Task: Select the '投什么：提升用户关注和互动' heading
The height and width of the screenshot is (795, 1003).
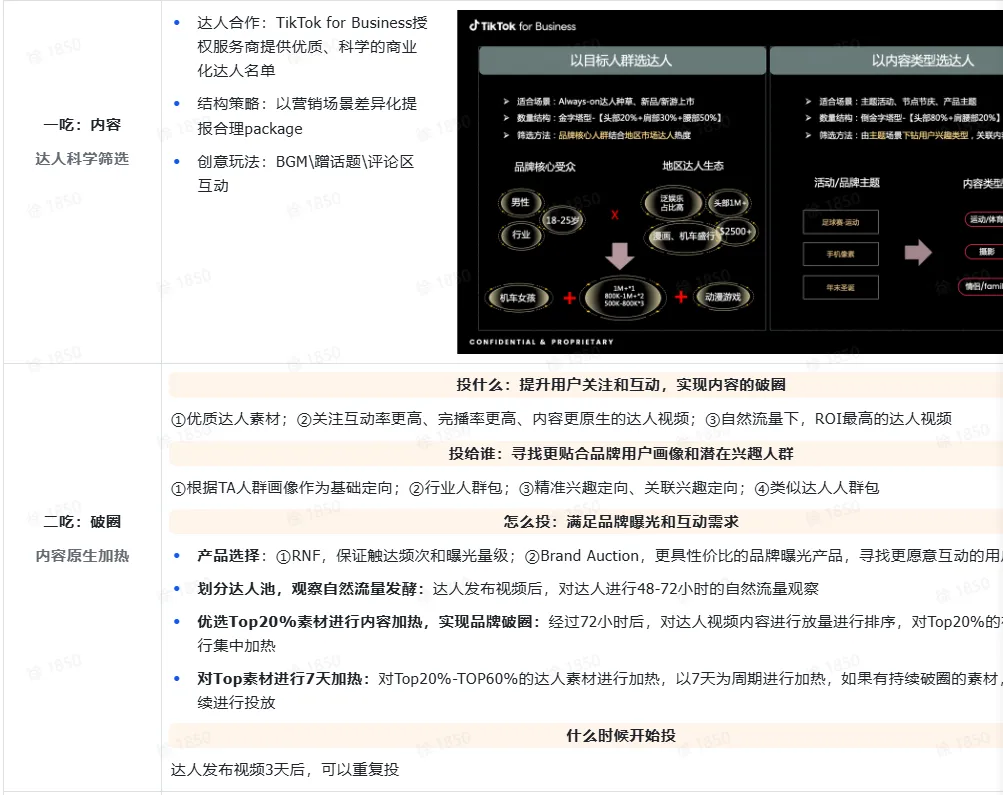Action: pos(620,385)
